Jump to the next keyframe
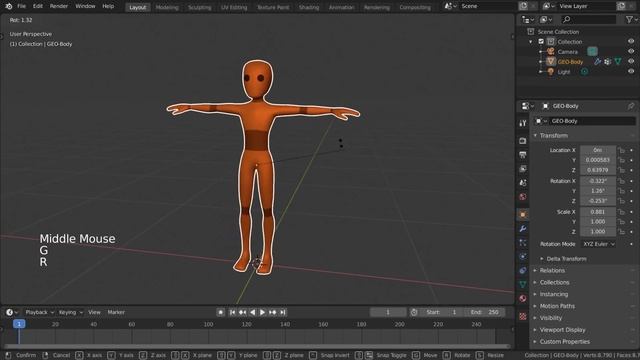 [273, 312]
